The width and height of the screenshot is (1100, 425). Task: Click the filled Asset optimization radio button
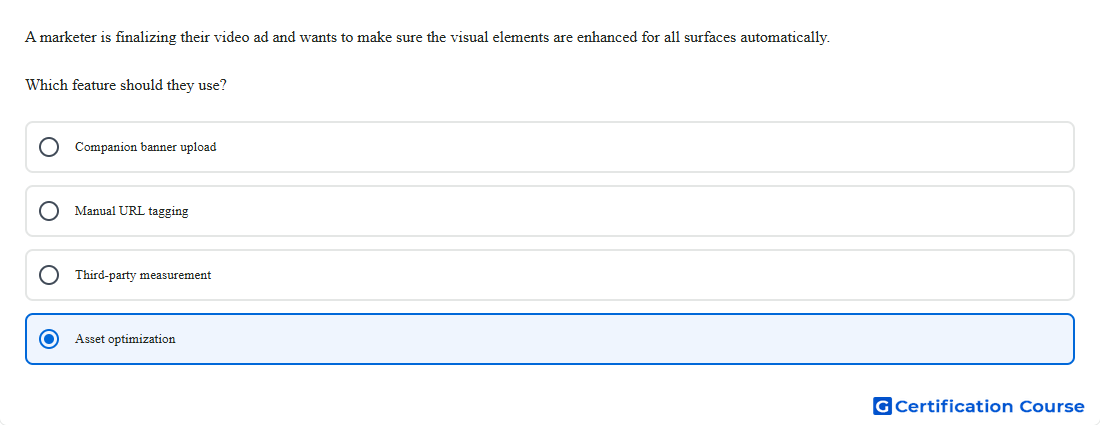pos(49,339)
